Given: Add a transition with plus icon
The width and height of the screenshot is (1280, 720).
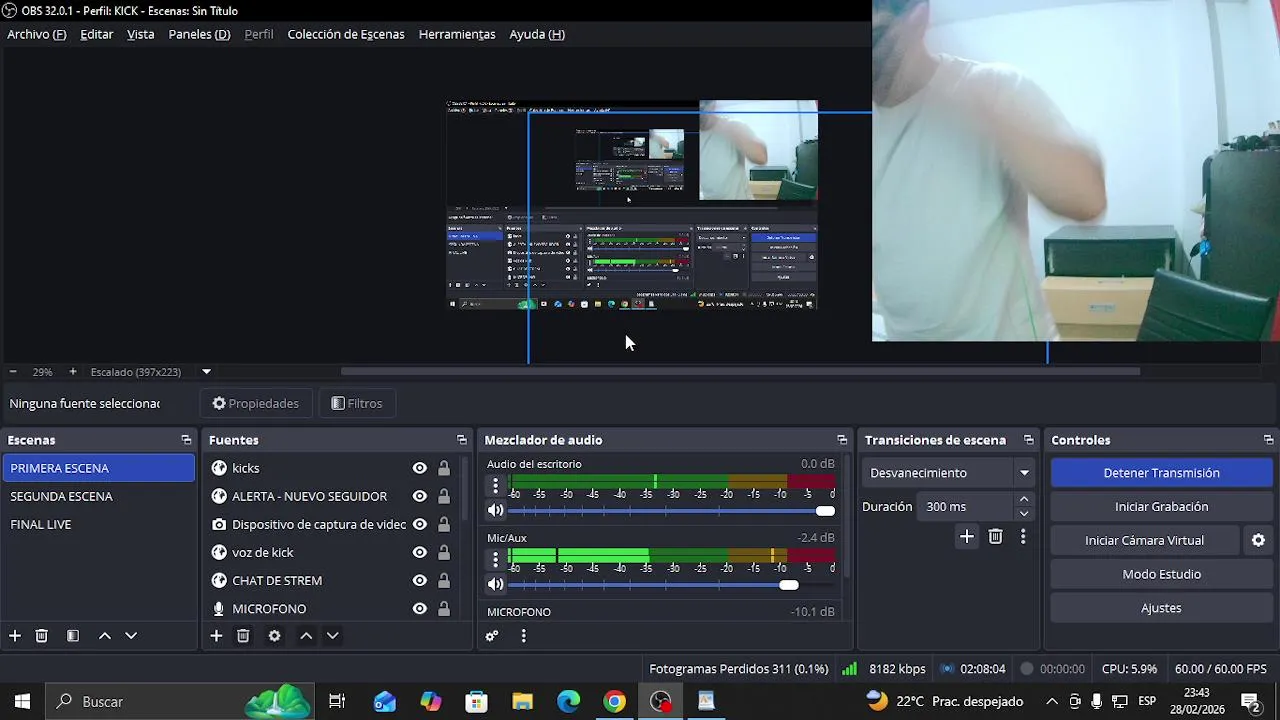Looking at the screenshot, I should pyautogui.click(x=967, y=537).
